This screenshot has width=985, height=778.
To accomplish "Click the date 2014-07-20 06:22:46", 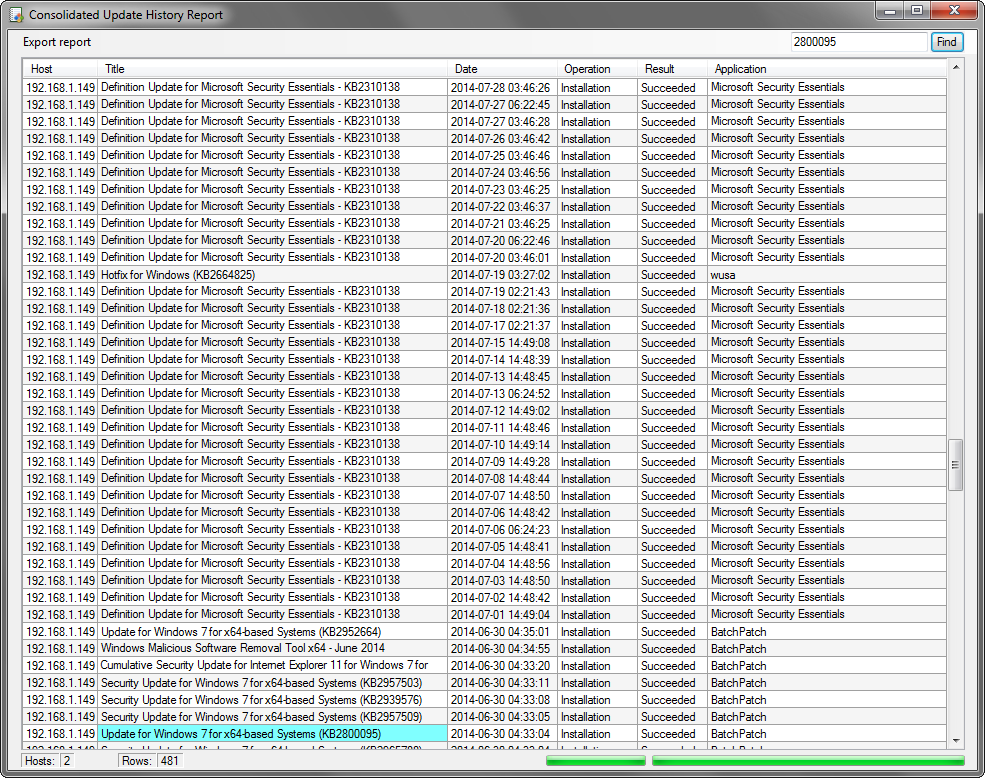I will pyautogui.click(x=501, y=241).
